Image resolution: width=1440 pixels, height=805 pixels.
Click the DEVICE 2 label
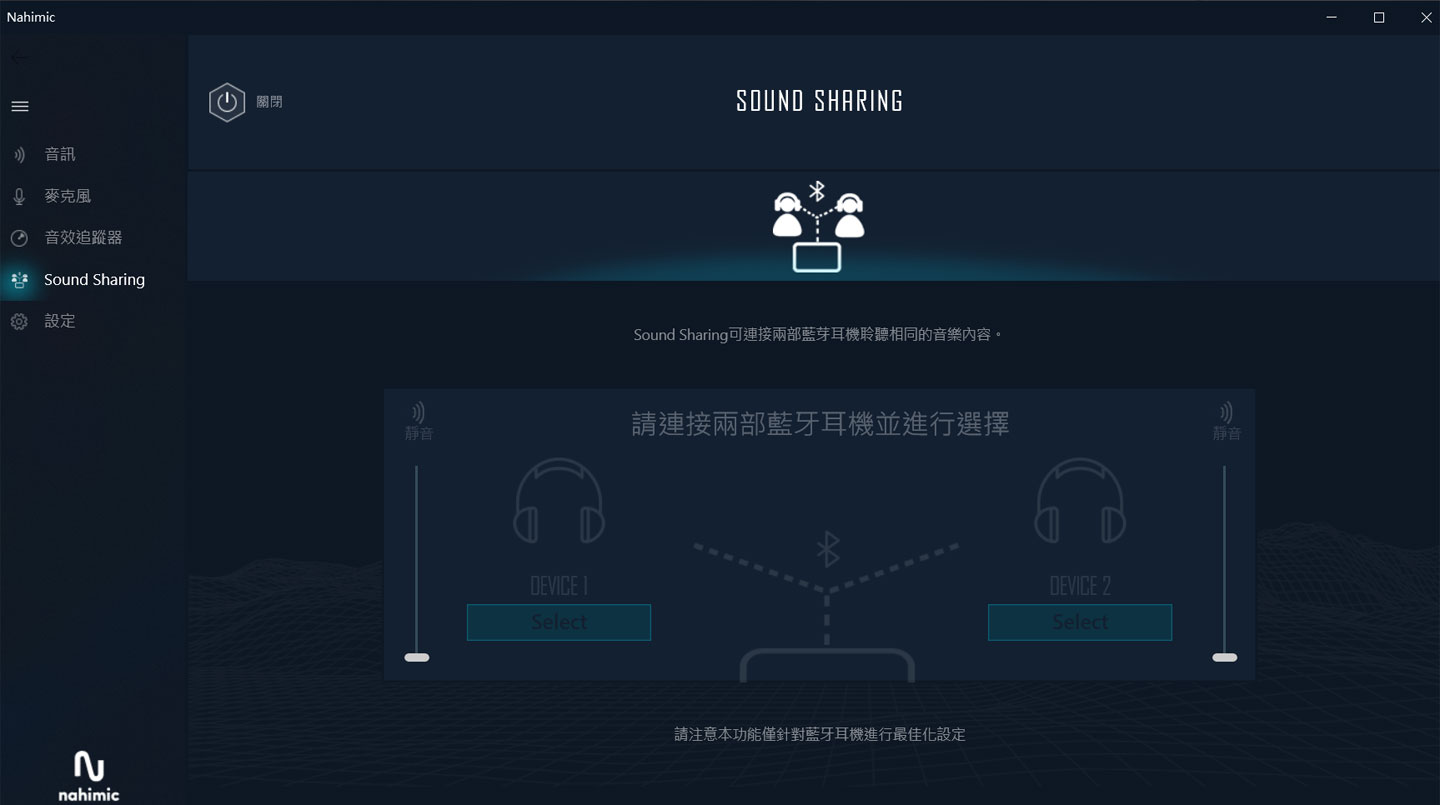coord(1080,586)
